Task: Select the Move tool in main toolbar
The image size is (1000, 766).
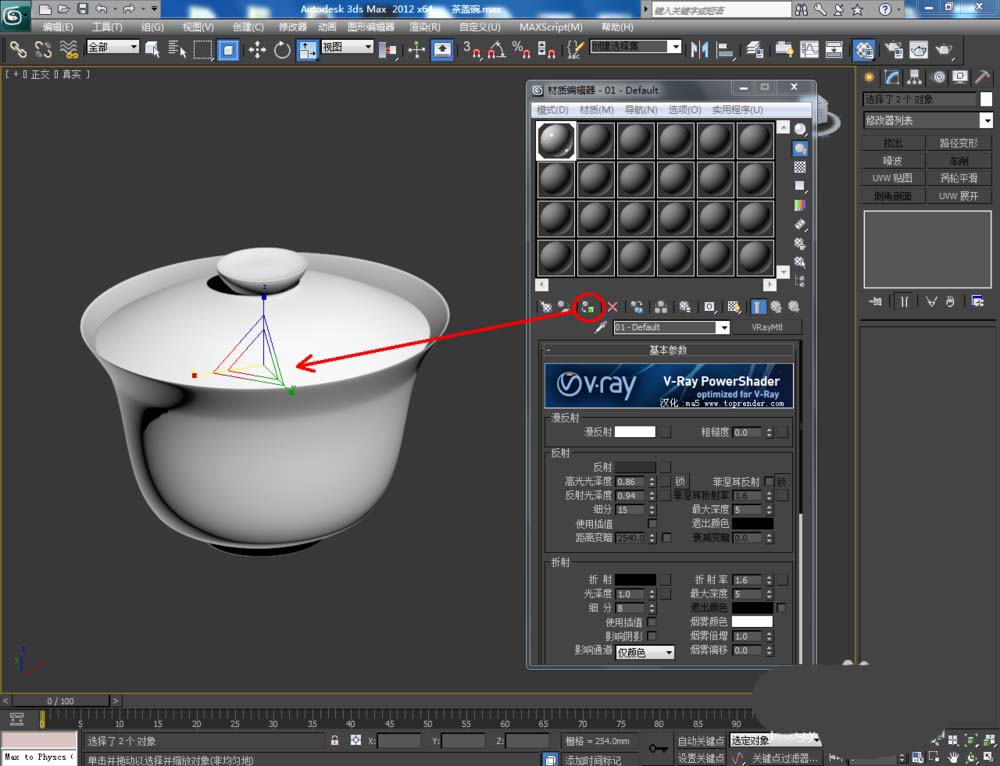Action: click(x=257, y=50)
